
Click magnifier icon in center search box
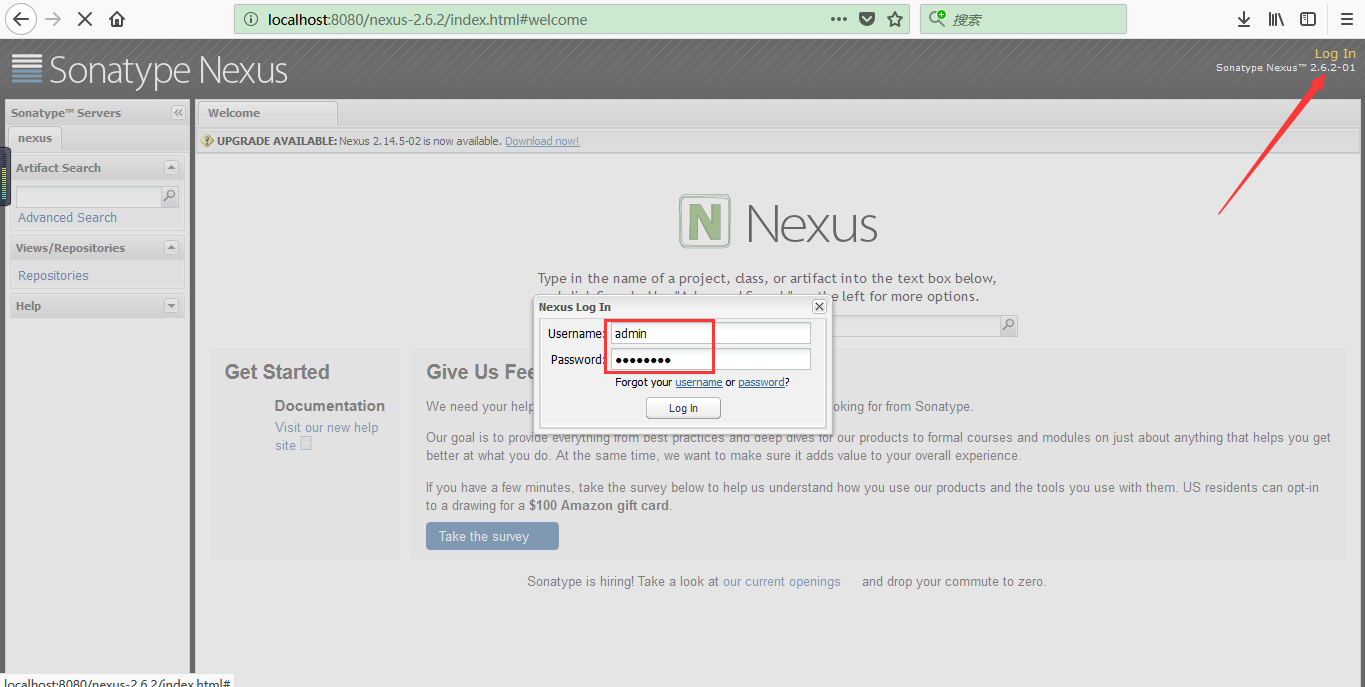(x=1009, y=325)
